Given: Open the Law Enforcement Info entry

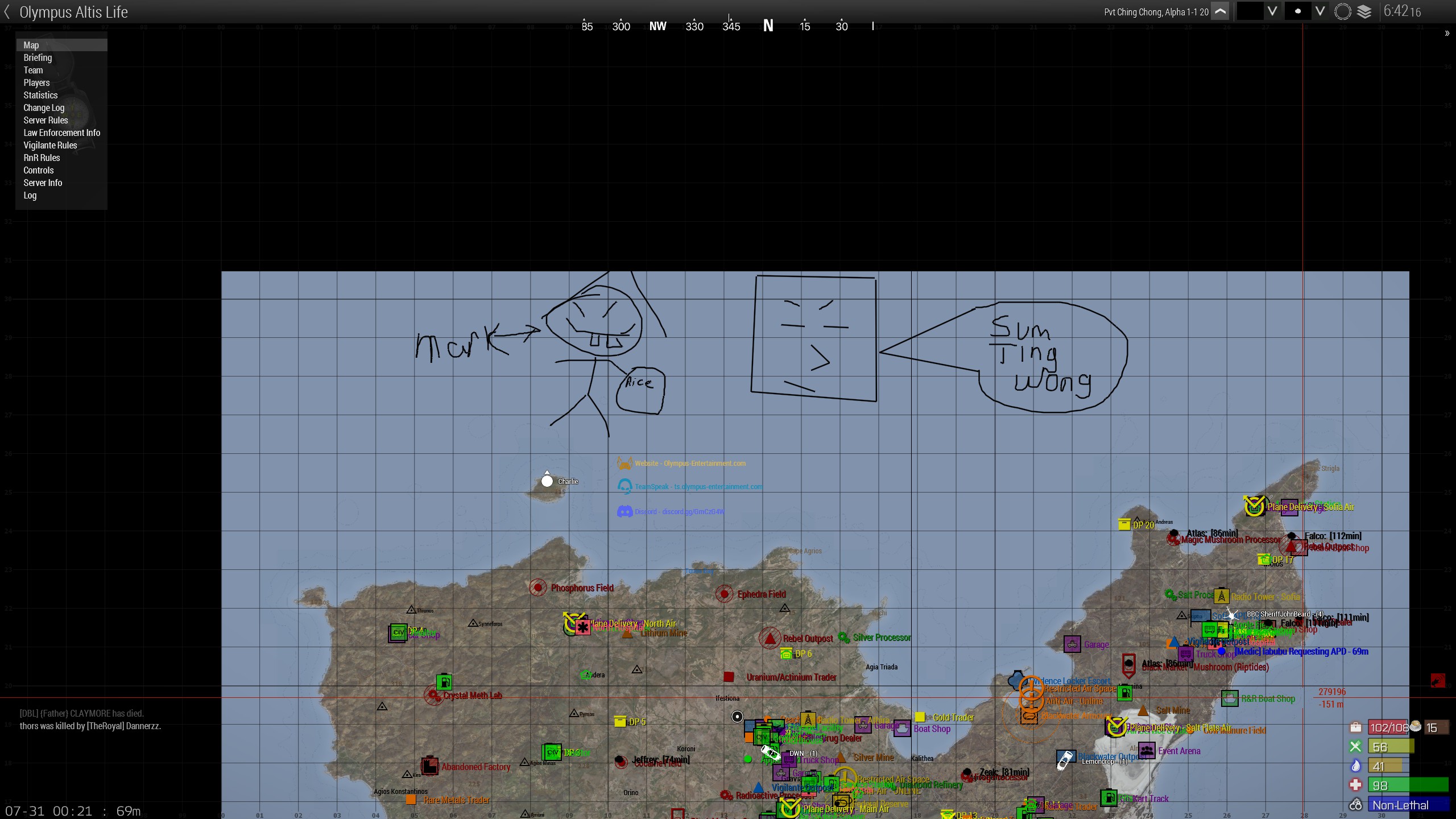Looking at the screenshot, I should [x=61, y=133].
